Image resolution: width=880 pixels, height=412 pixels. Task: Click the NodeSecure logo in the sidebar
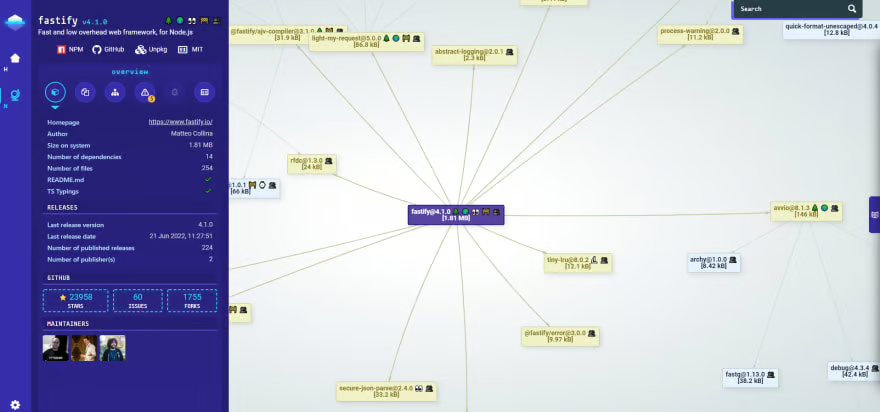15,22
